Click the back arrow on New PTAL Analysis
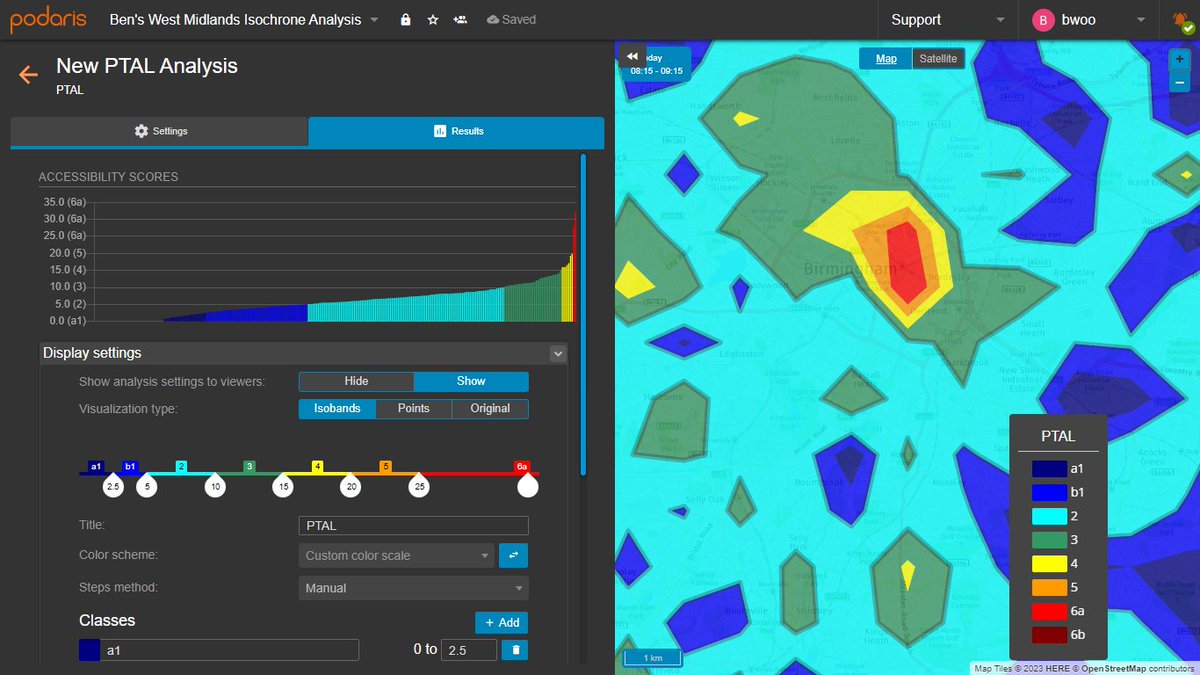 28,74
